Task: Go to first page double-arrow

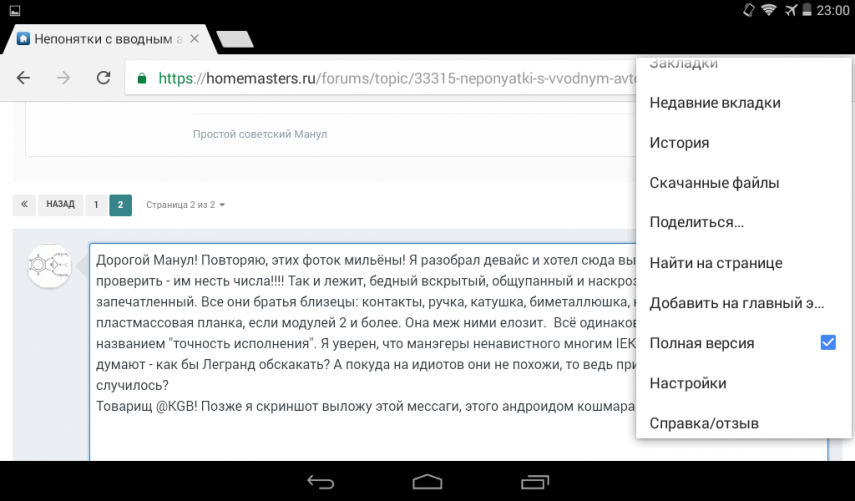Action: click(24, 204)
